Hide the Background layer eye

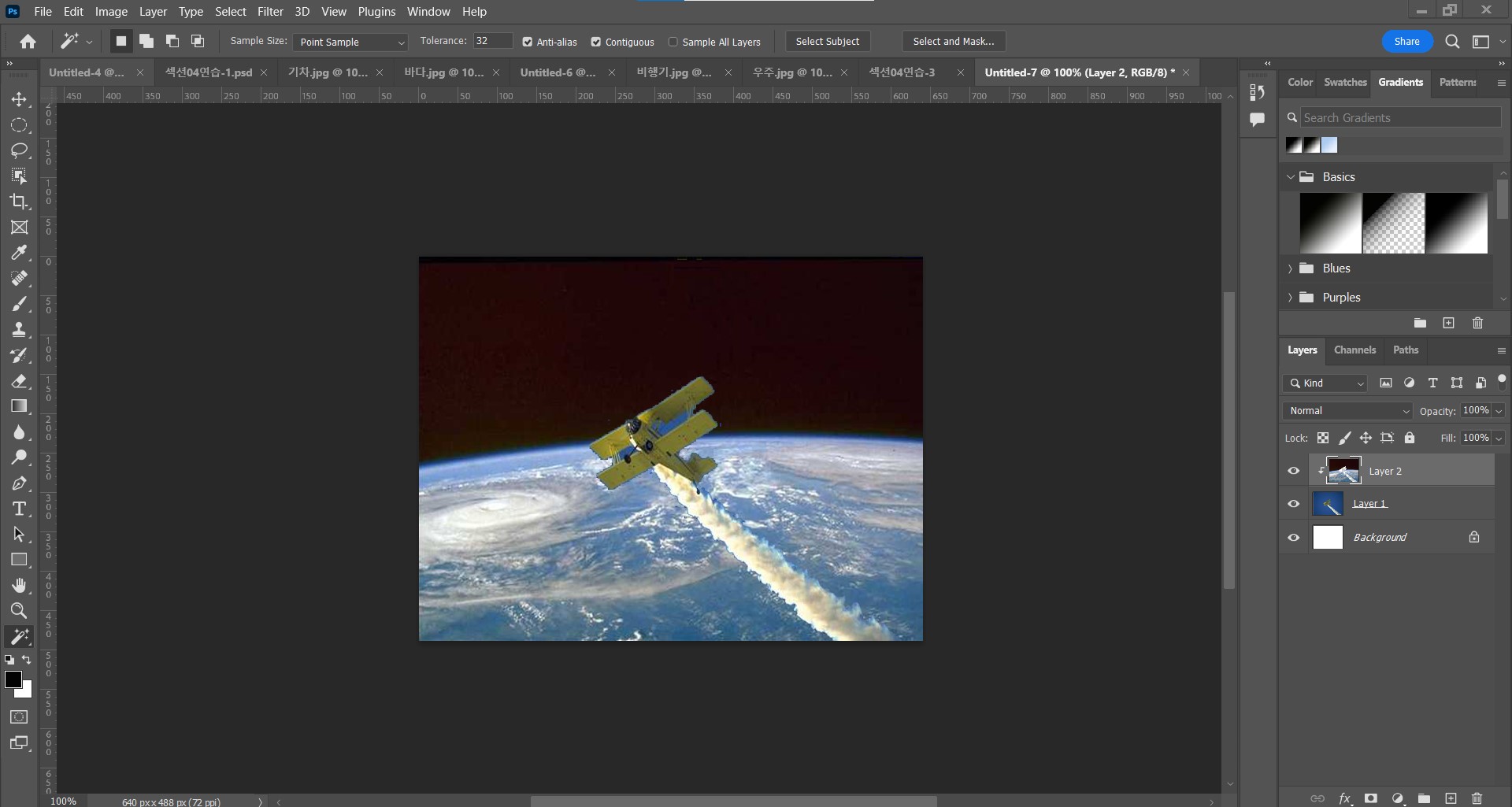coord(1293,538)
